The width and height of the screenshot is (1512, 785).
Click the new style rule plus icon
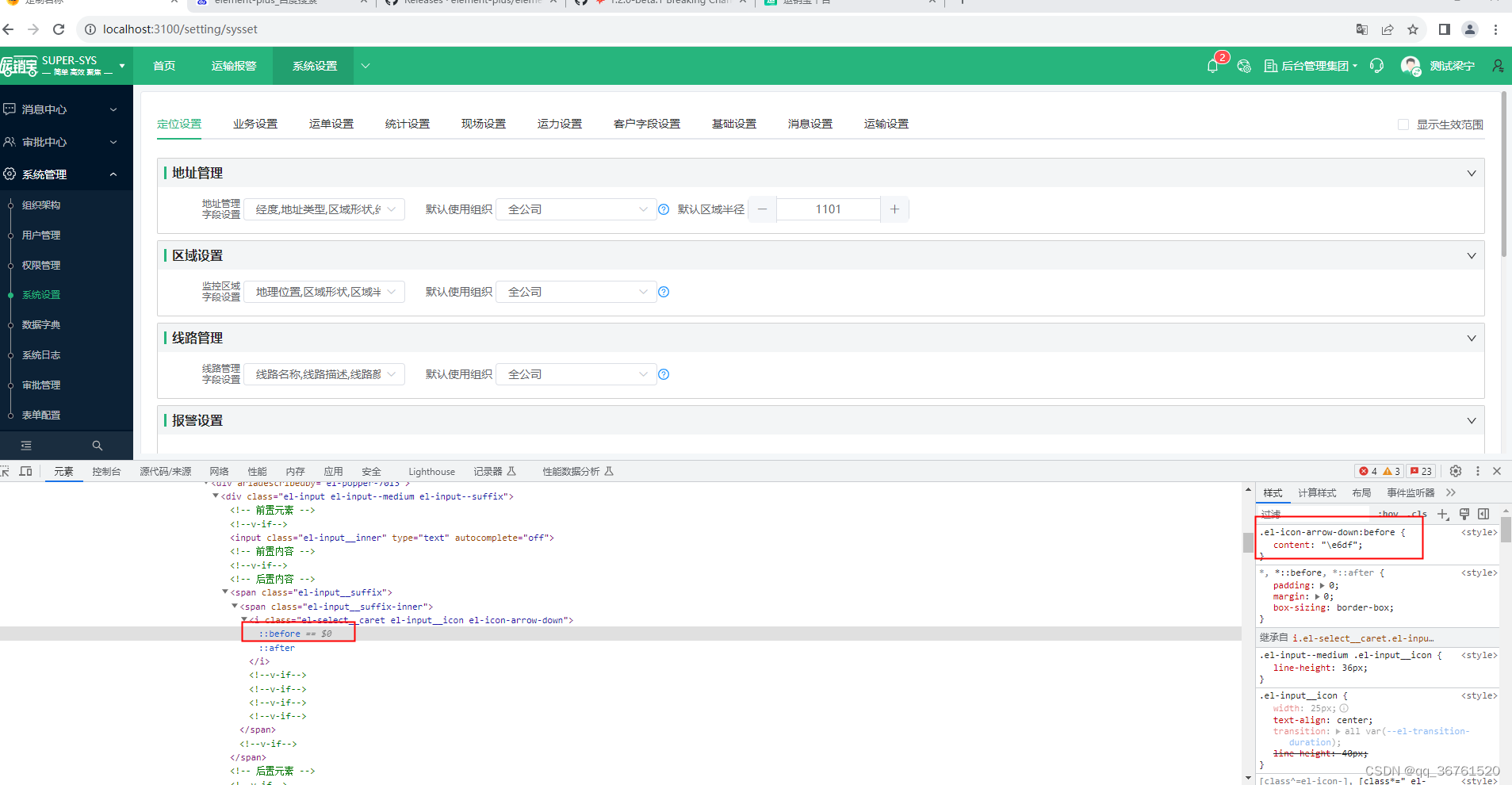point(1443,514)
